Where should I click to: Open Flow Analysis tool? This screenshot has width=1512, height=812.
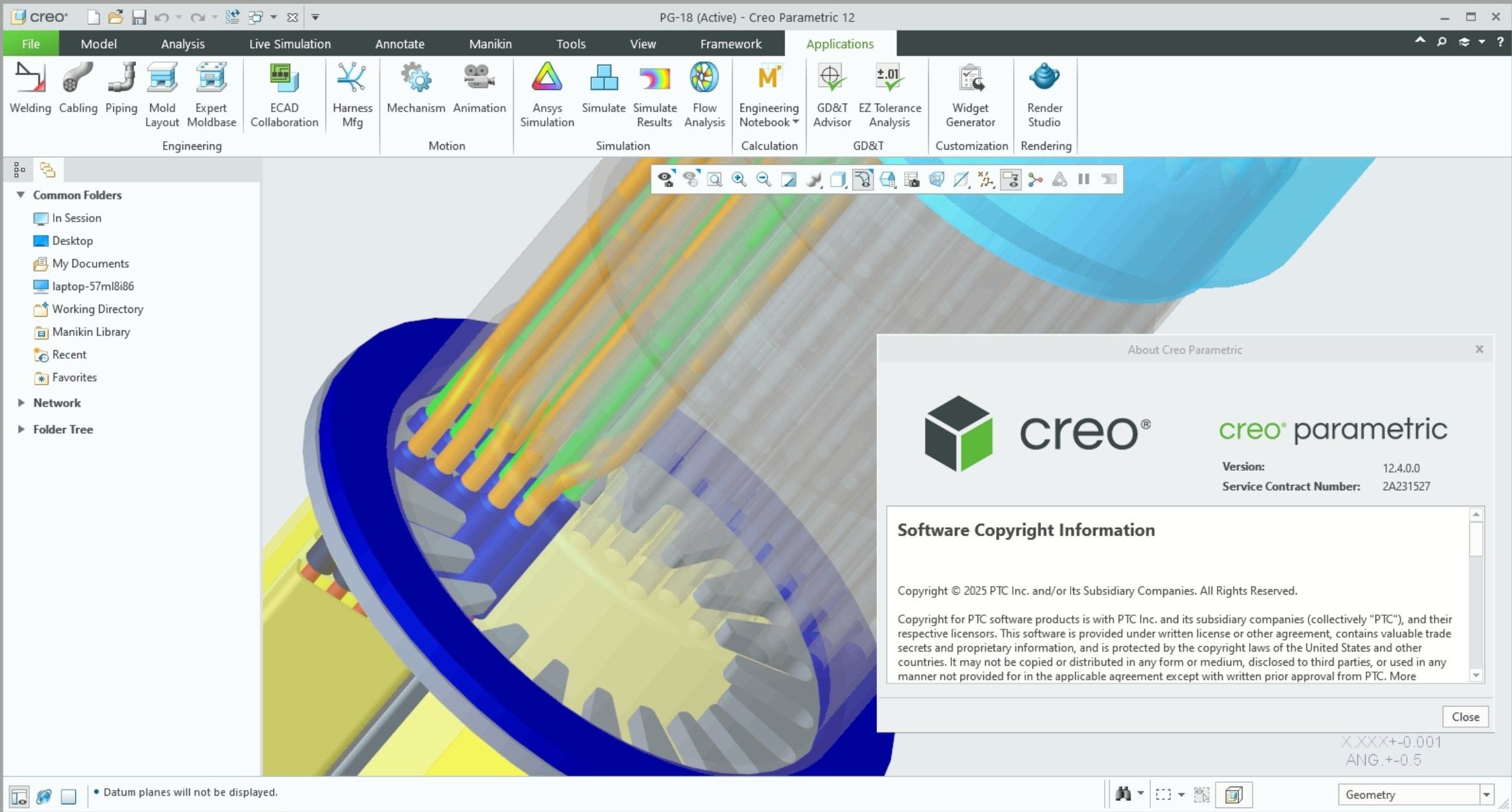pyautogui.click(x=704, y=91)
